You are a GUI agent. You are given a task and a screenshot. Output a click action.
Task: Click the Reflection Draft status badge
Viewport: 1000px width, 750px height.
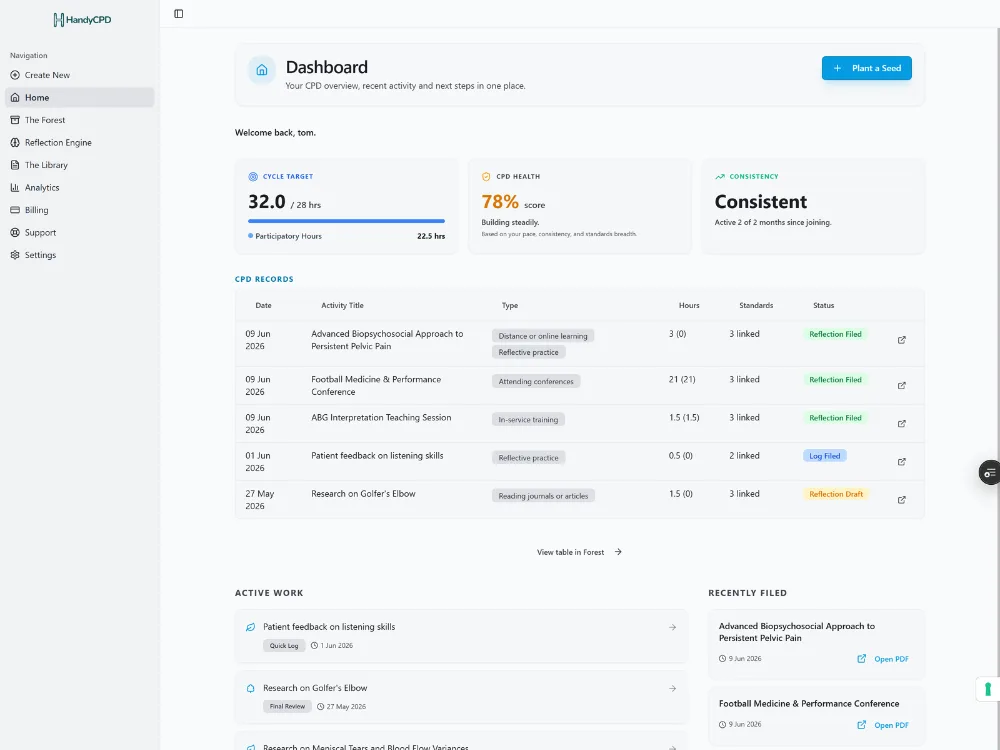tap(836, 494)
